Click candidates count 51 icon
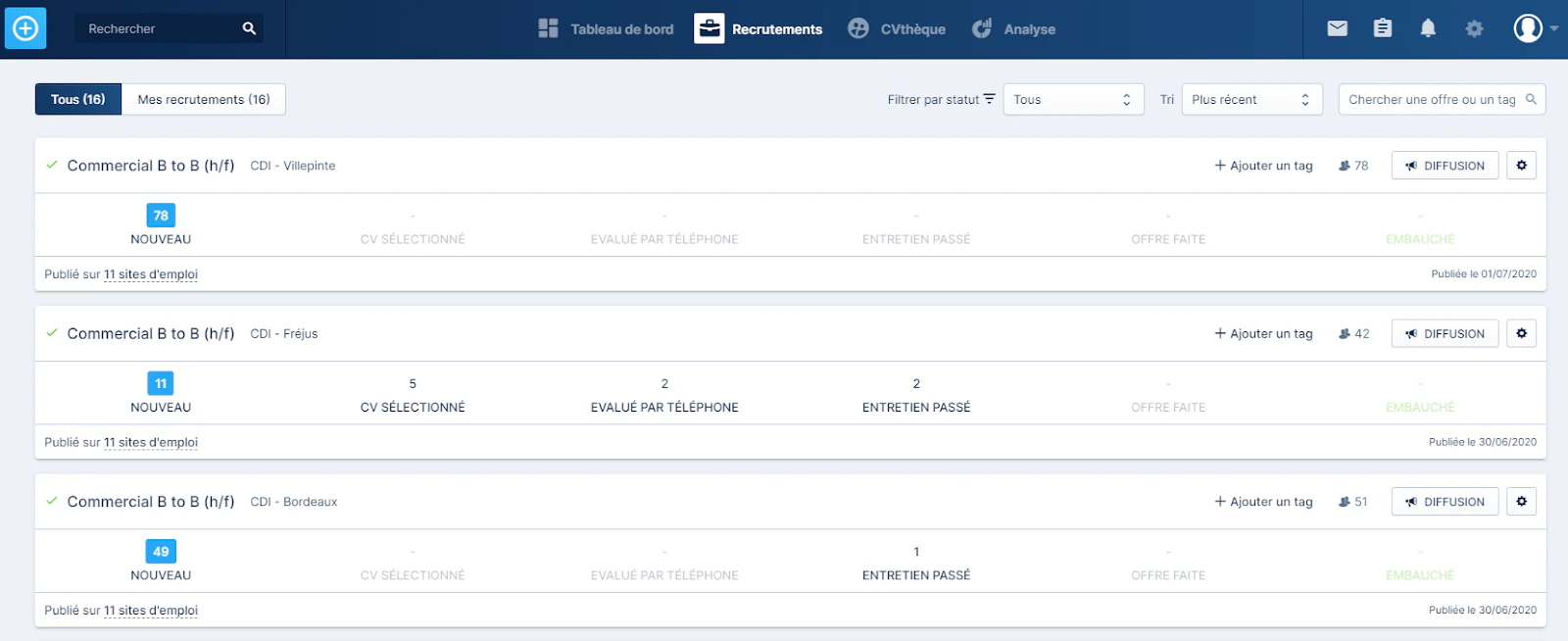 click(x=1353, y=501)
